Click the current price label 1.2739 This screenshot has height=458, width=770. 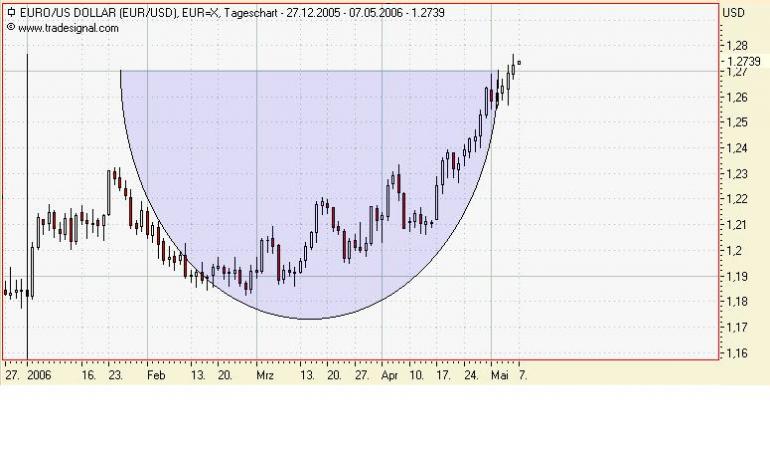(743, 61)
